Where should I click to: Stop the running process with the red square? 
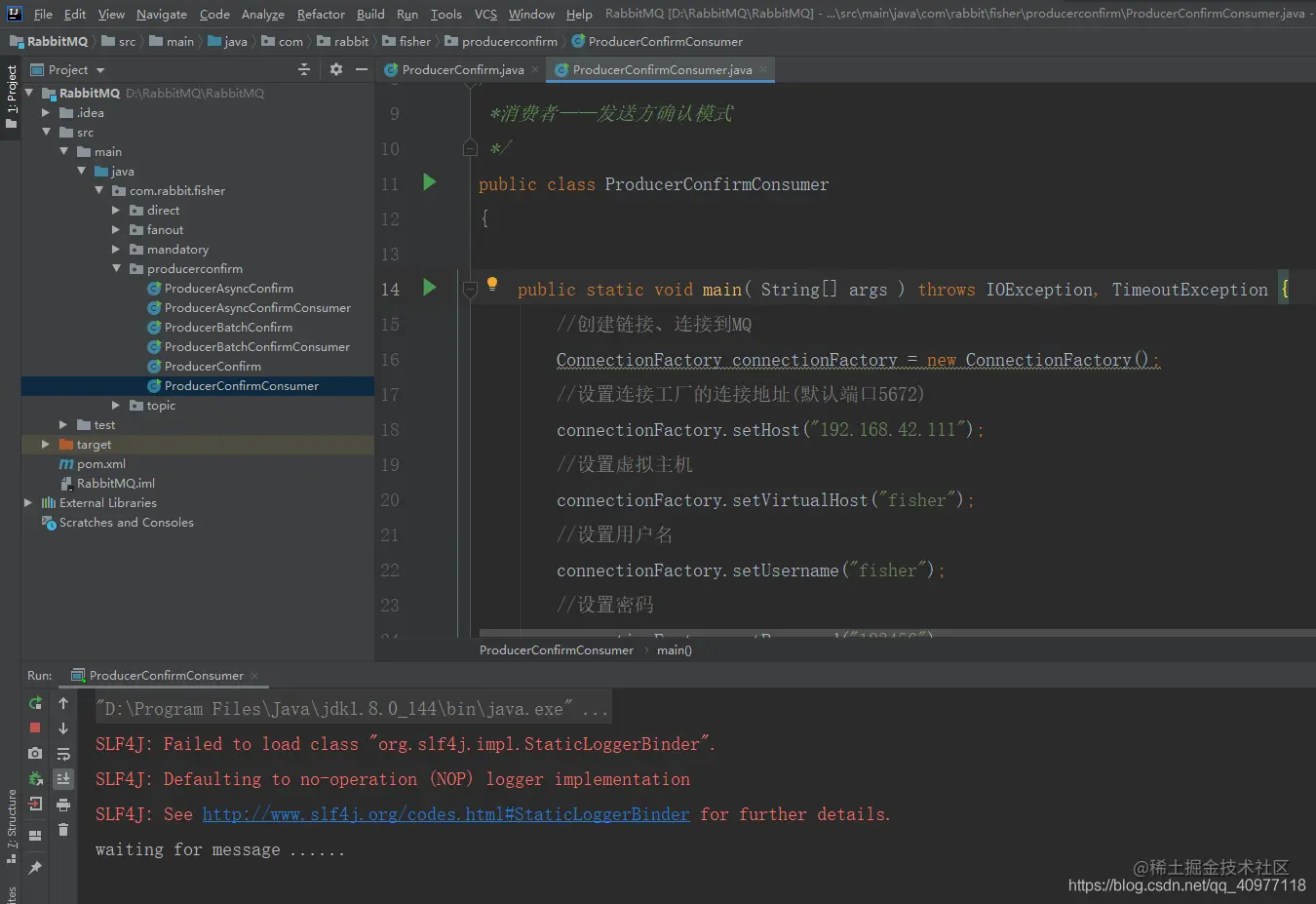35,727
